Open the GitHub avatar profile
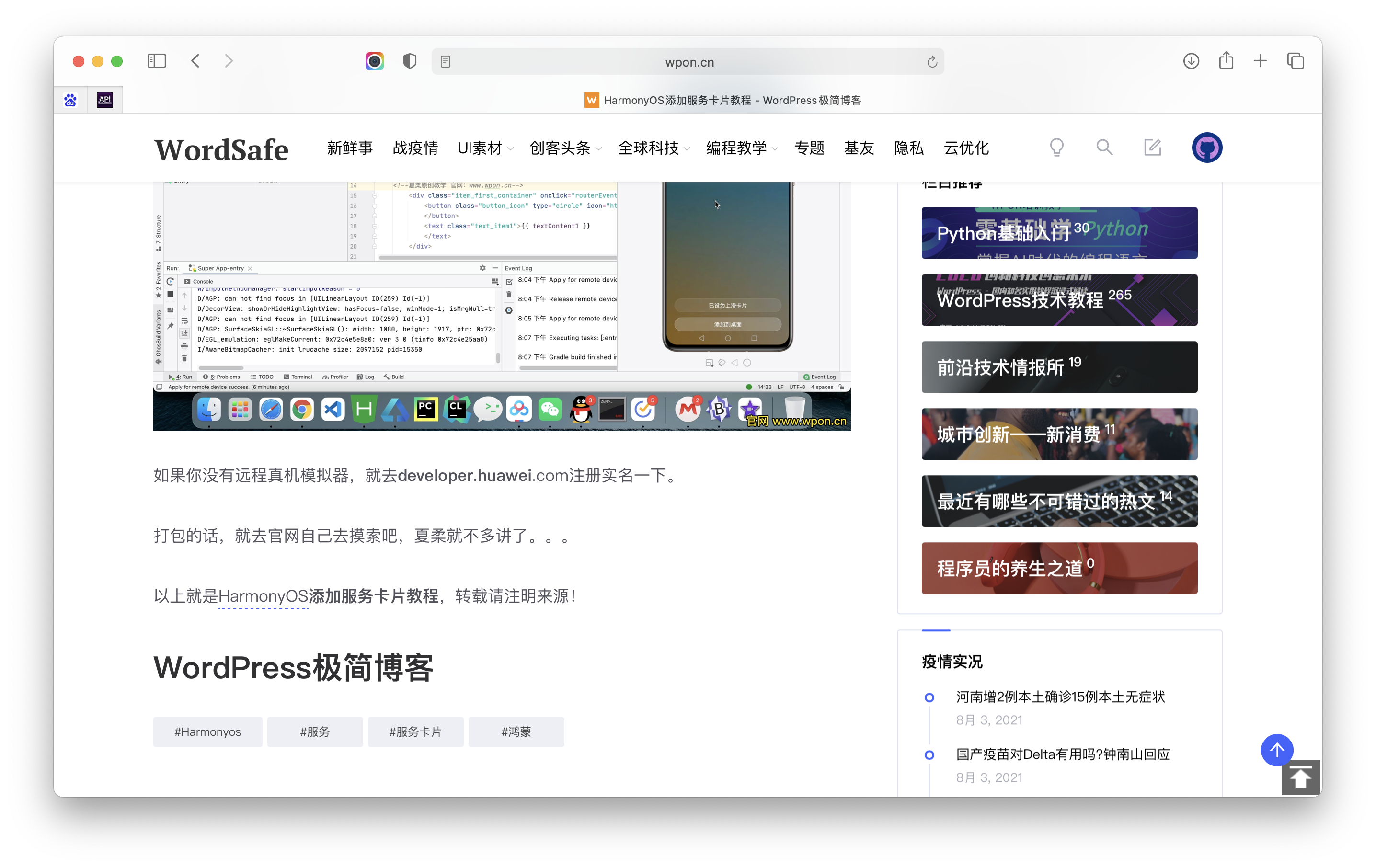Image resolution: width=1376 pixels, height=868 pixels. (1207, 148)
